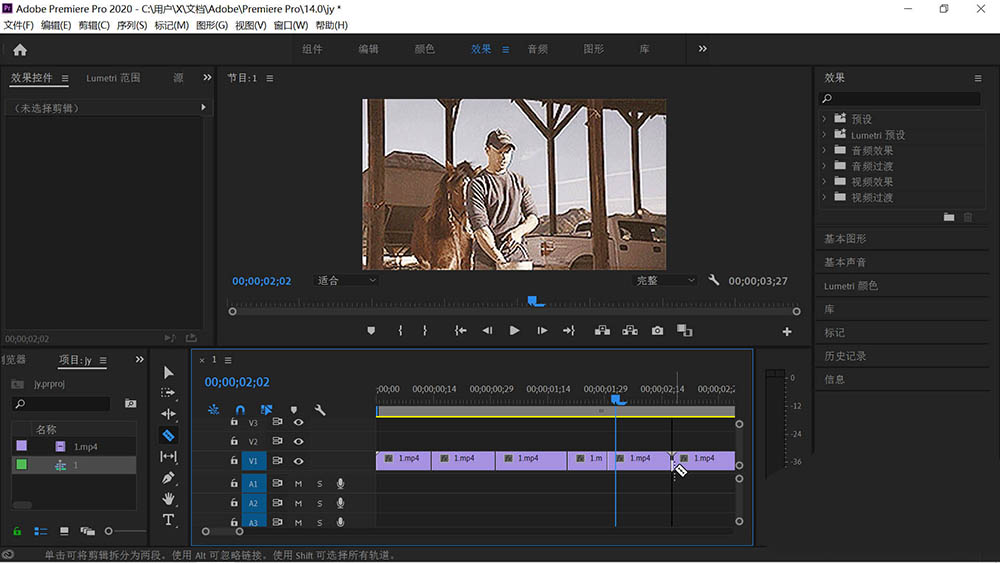Viewport: 1000px width, 563px height.
Task: Open the 适合 zoom level dropdown
Action: [346, 281]
